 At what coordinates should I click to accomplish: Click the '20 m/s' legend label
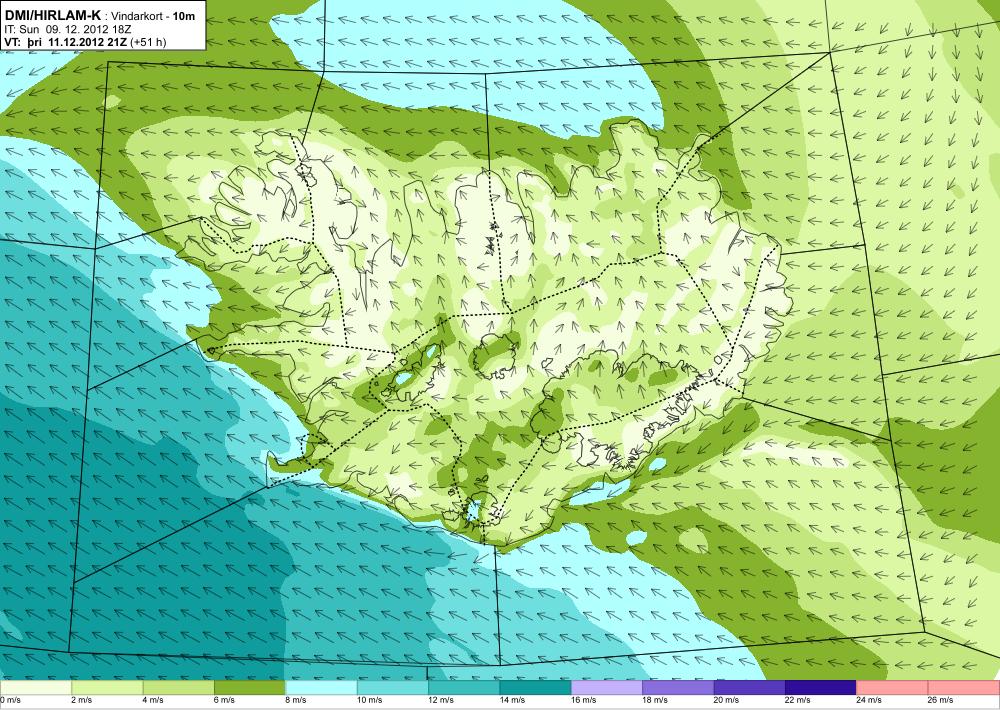pyautogui.click(x=726, y=700)
